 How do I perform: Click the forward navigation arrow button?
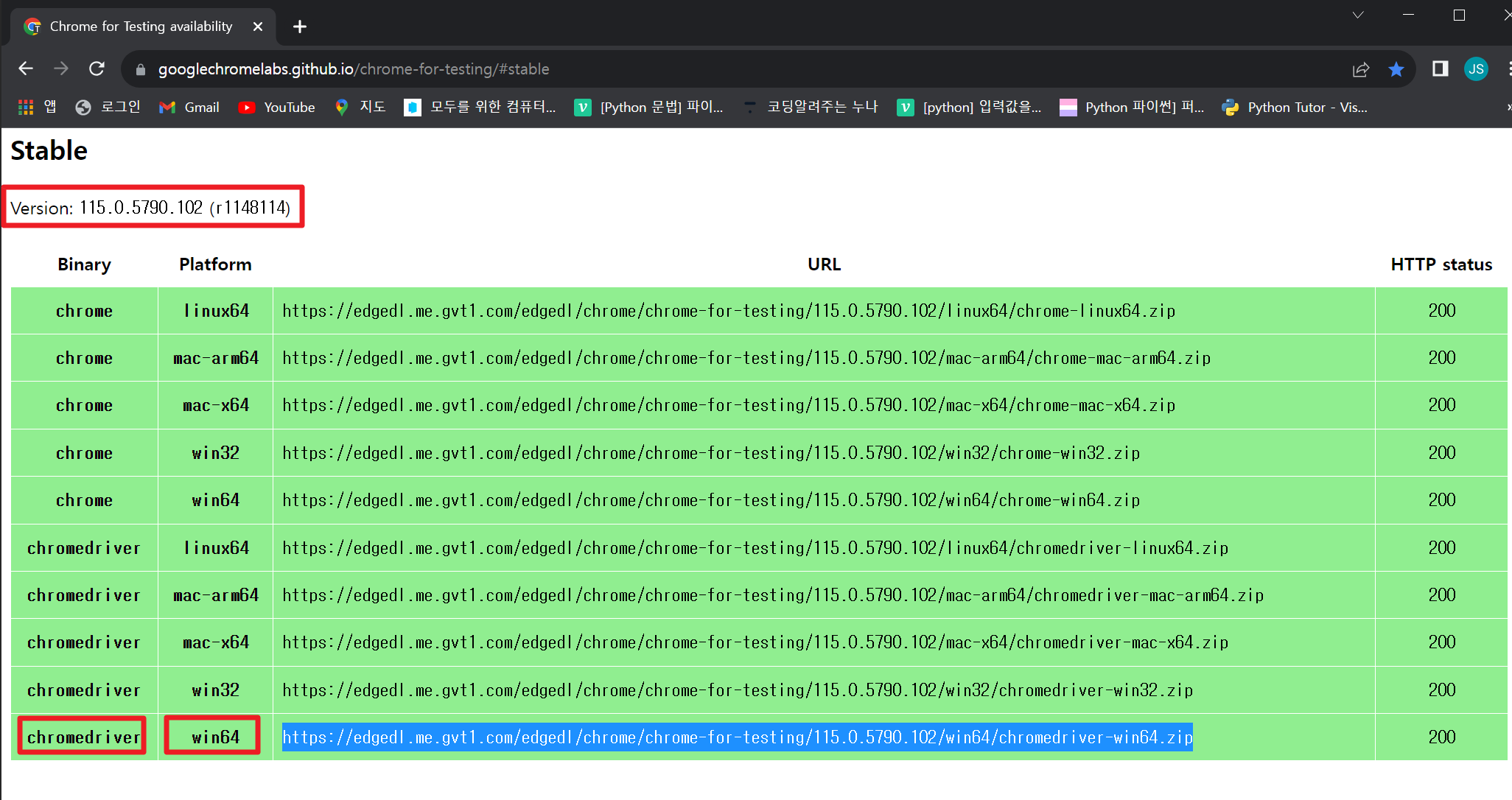(x=62, y=69)
